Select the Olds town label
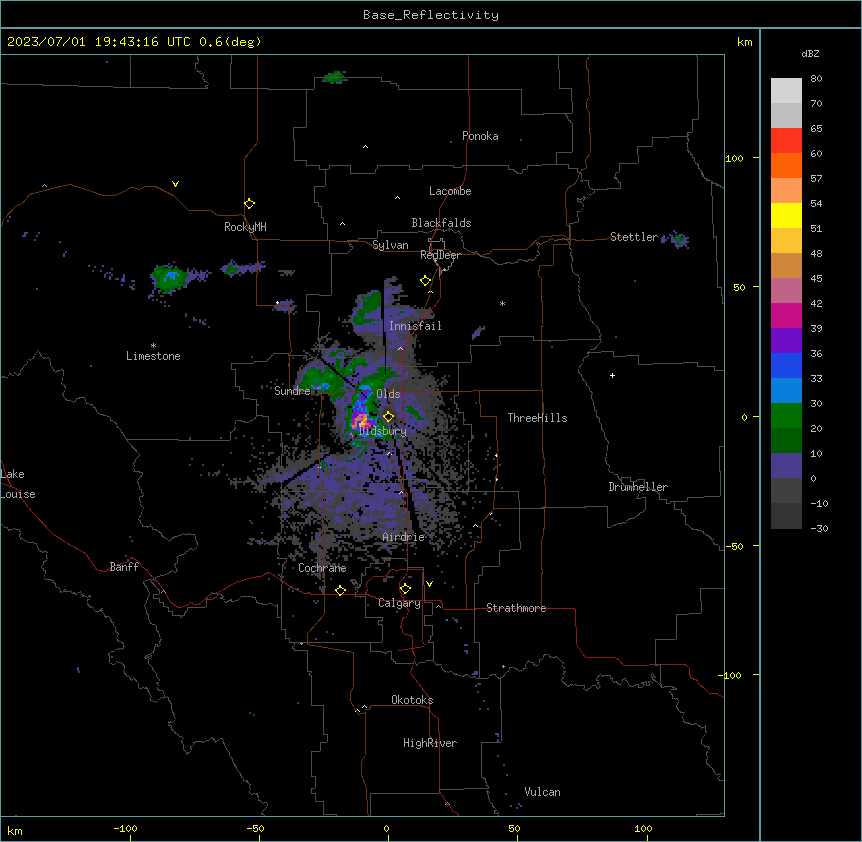Screen dimensions: 862x842 pos(388,394)
